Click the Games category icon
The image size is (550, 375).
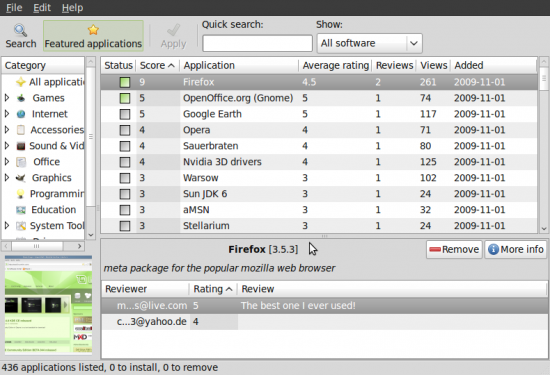coord(21,98)
